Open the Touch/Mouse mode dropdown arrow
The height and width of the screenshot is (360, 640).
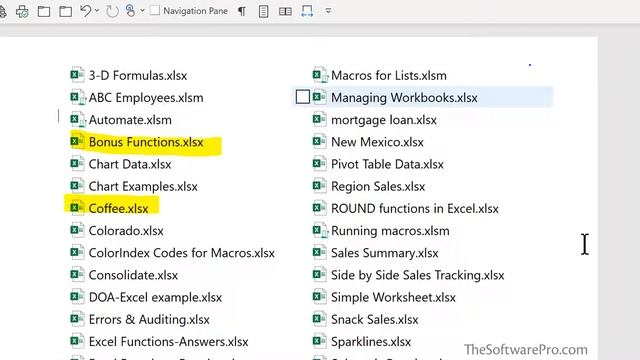(142, 11)
